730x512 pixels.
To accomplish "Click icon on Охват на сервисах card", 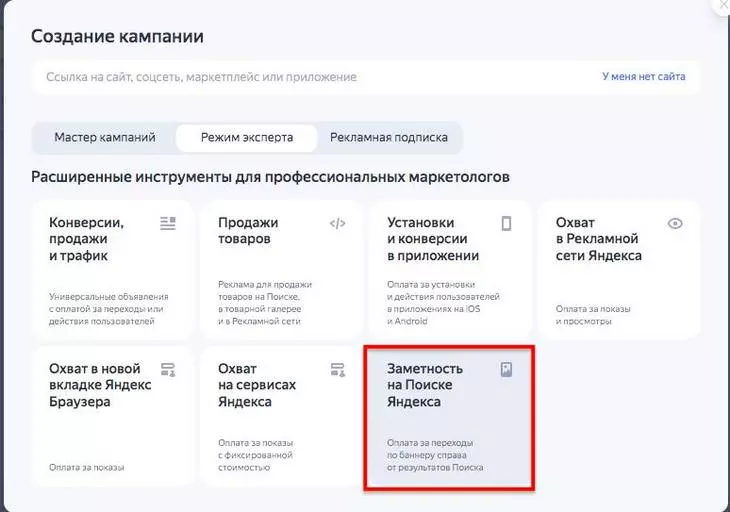I will 337,369.
